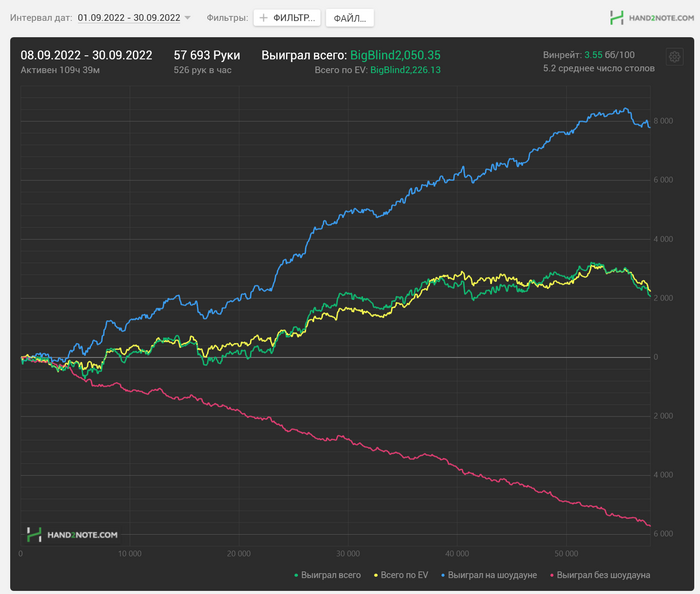700x594 pixels.
Task: Click the Фильтры label
Action: 227,18
